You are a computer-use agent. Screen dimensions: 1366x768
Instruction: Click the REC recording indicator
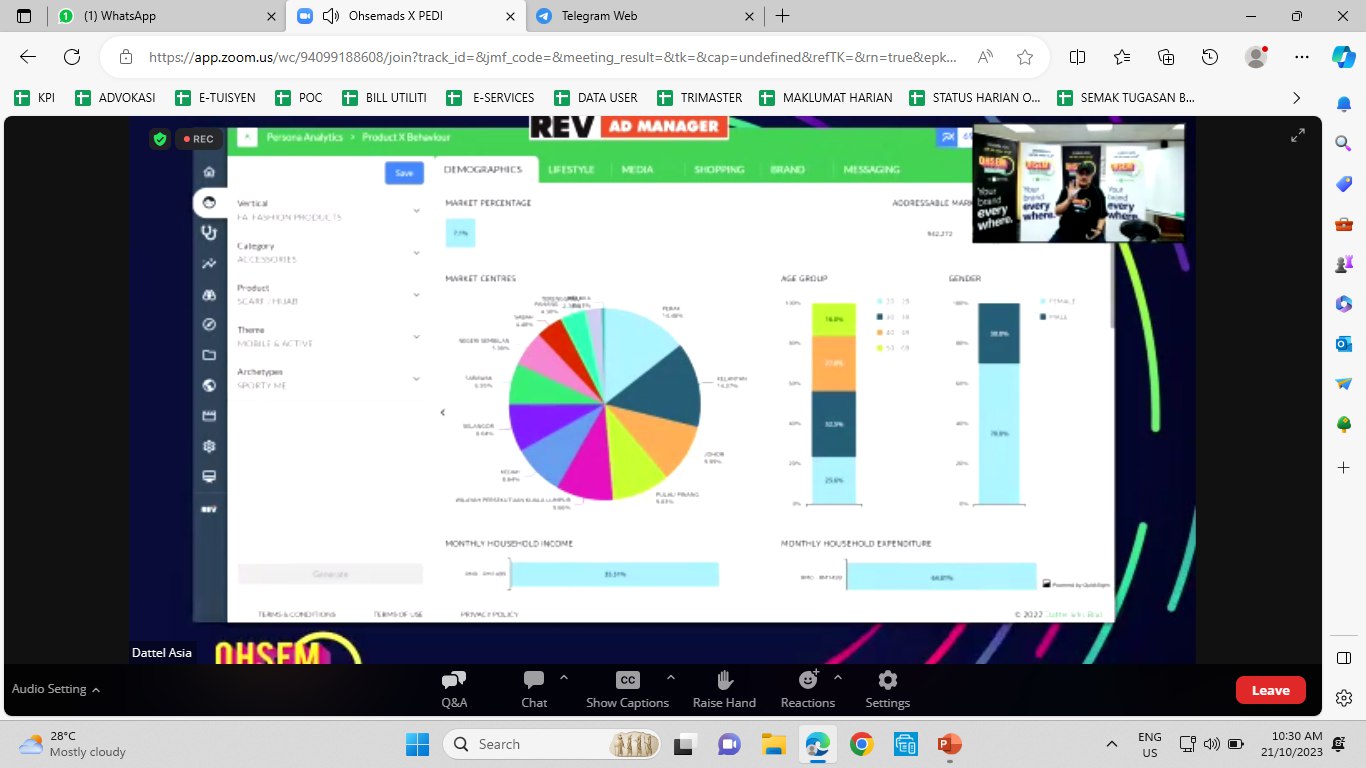click(197, 139)
